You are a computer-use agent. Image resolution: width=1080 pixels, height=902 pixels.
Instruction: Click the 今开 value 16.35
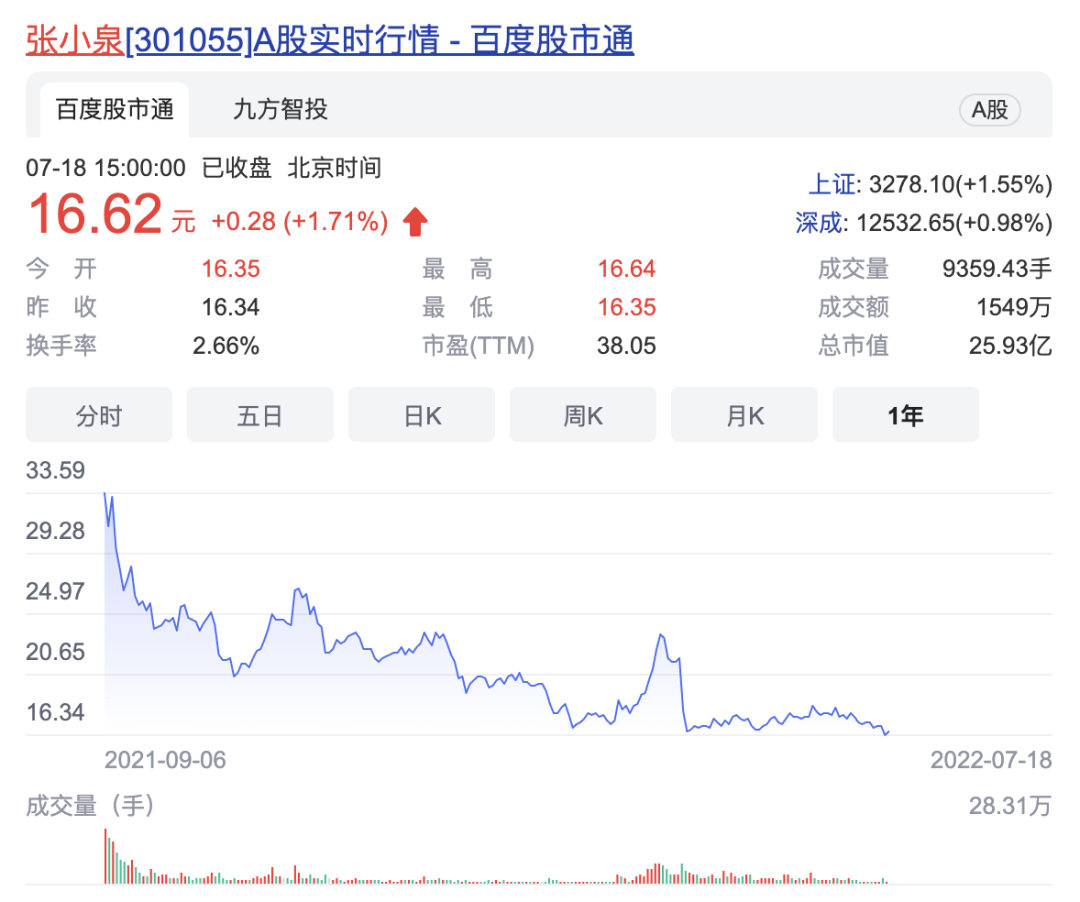[231, 269]
